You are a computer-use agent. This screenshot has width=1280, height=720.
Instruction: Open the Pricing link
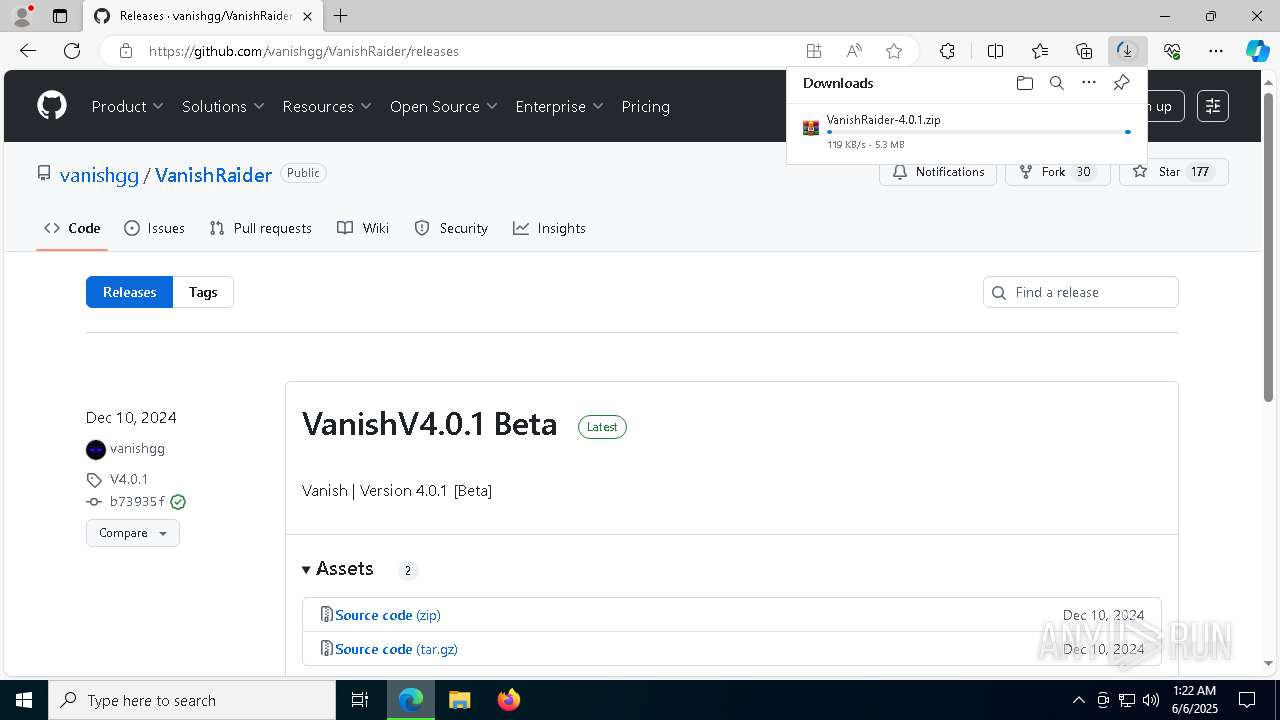pos(645,106)
